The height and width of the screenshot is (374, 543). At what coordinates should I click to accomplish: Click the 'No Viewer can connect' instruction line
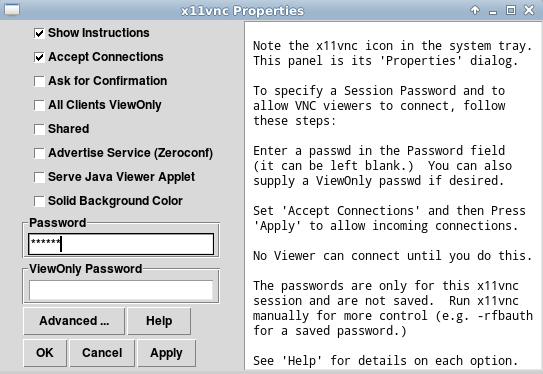pyautogui.click(x=392, y=256)
